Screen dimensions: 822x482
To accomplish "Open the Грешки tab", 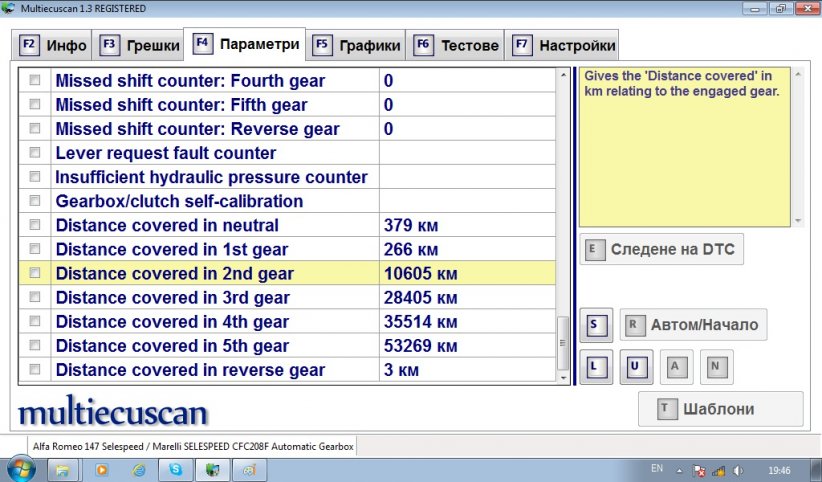I will 140,45.
